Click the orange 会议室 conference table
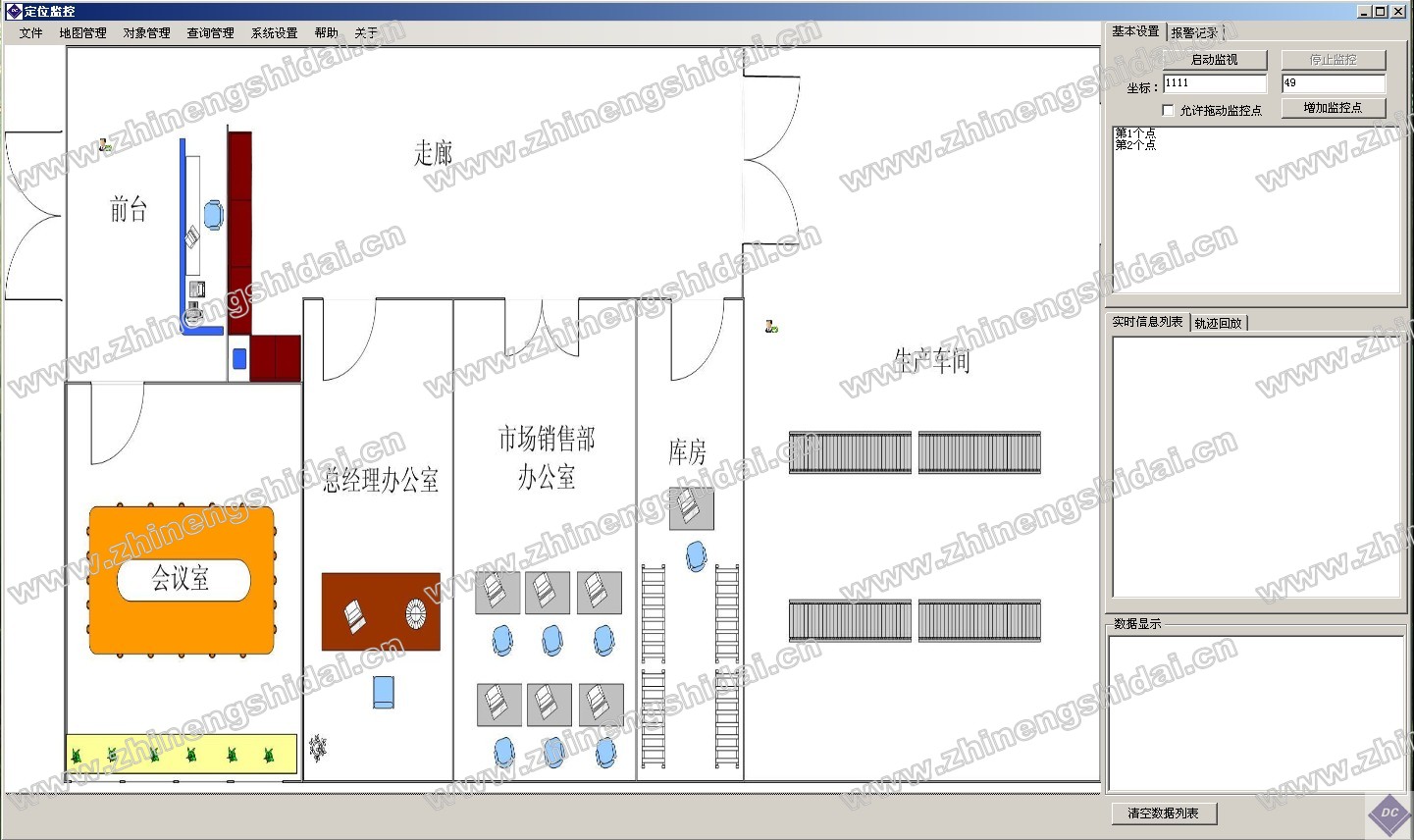The height and width of the screenshot is (840, 1414). [183, 579]
